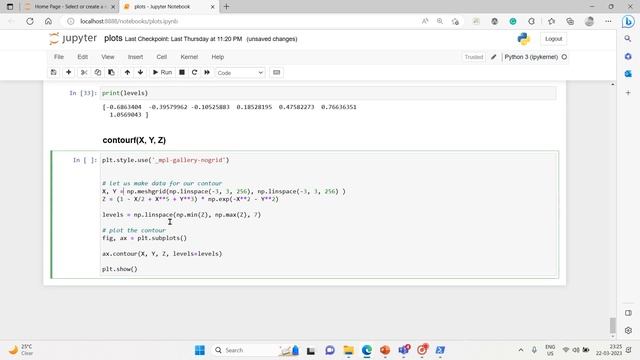
Task: Click Last Checkpoint text
Action: [x=183, y=39]
